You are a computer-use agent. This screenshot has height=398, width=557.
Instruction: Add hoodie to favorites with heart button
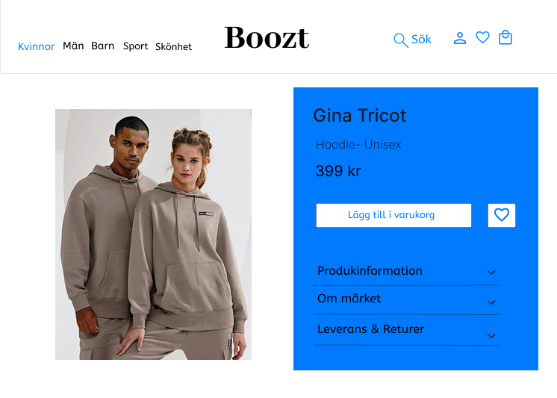tap(501, 215)
